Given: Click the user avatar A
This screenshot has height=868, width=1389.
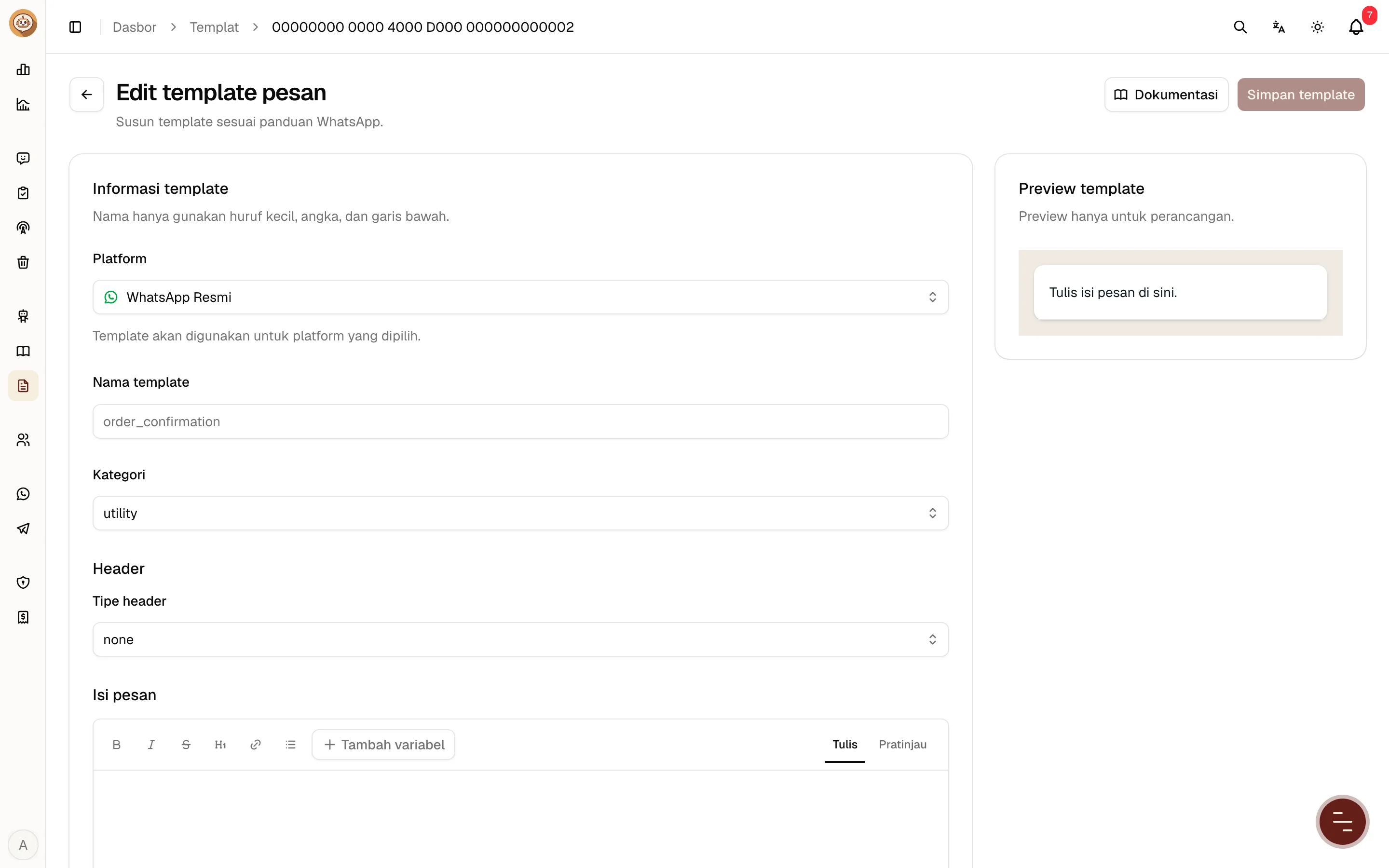Looking at the screenshot, I should click(23, 845).
